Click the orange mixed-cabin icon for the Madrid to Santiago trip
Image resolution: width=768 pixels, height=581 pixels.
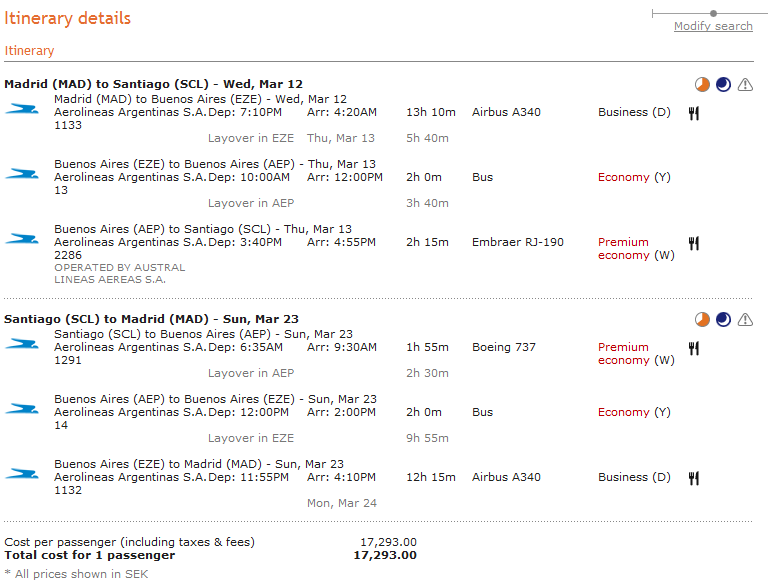(702, 85)
